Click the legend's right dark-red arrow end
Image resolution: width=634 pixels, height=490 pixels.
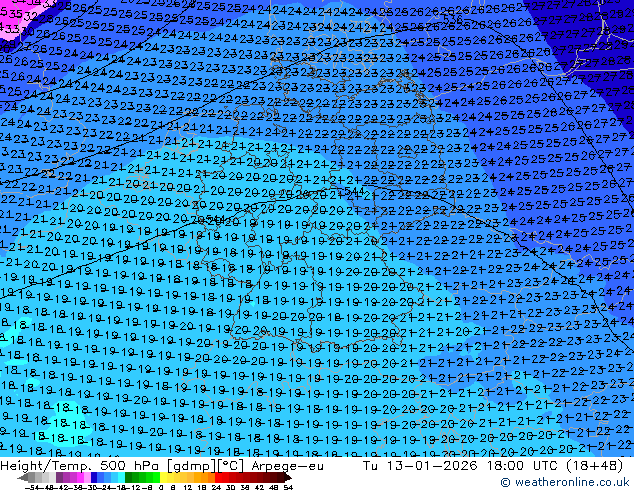pos(287,478)
